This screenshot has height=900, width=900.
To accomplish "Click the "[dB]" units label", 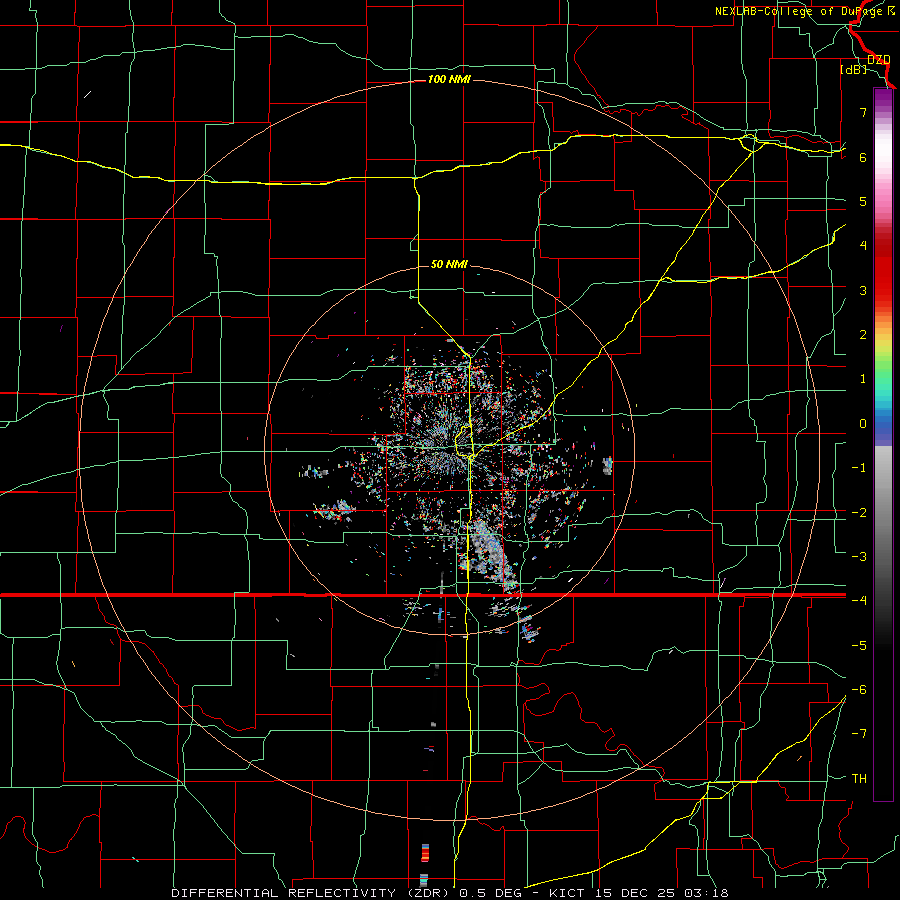I will pos(854,69).
